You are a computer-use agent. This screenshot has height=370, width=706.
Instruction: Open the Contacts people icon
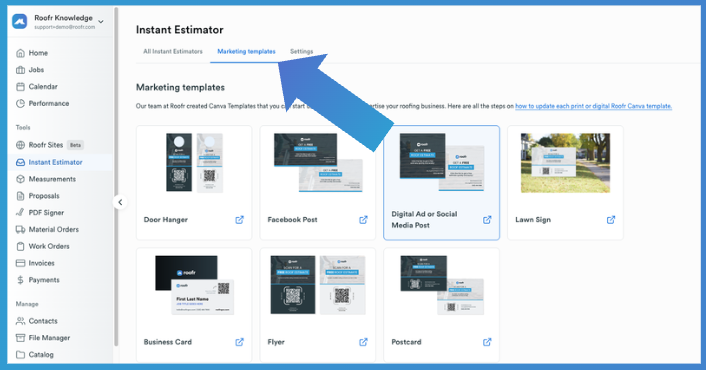coord(20,321)
